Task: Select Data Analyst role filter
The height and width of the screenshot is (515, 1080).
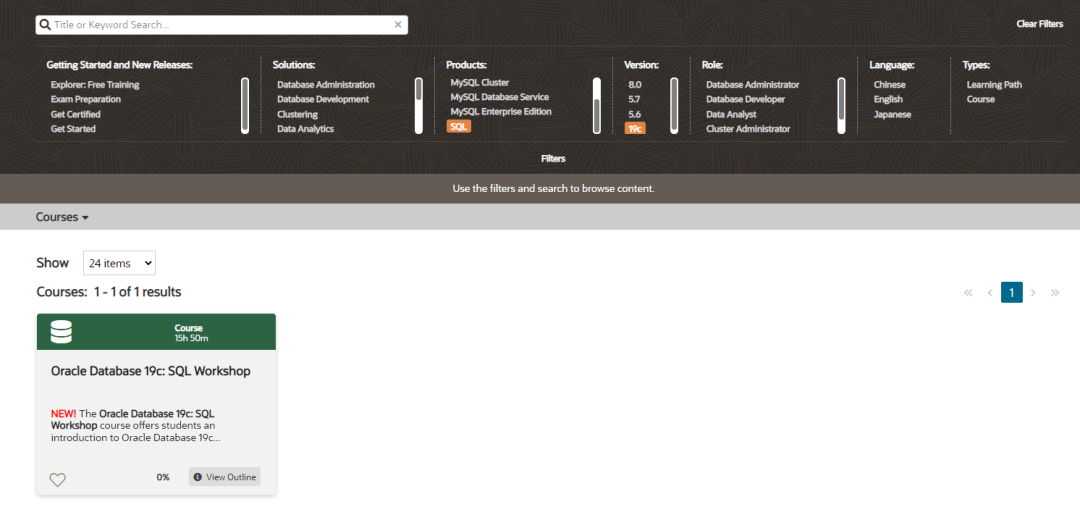Action: [x=731, y=114]
